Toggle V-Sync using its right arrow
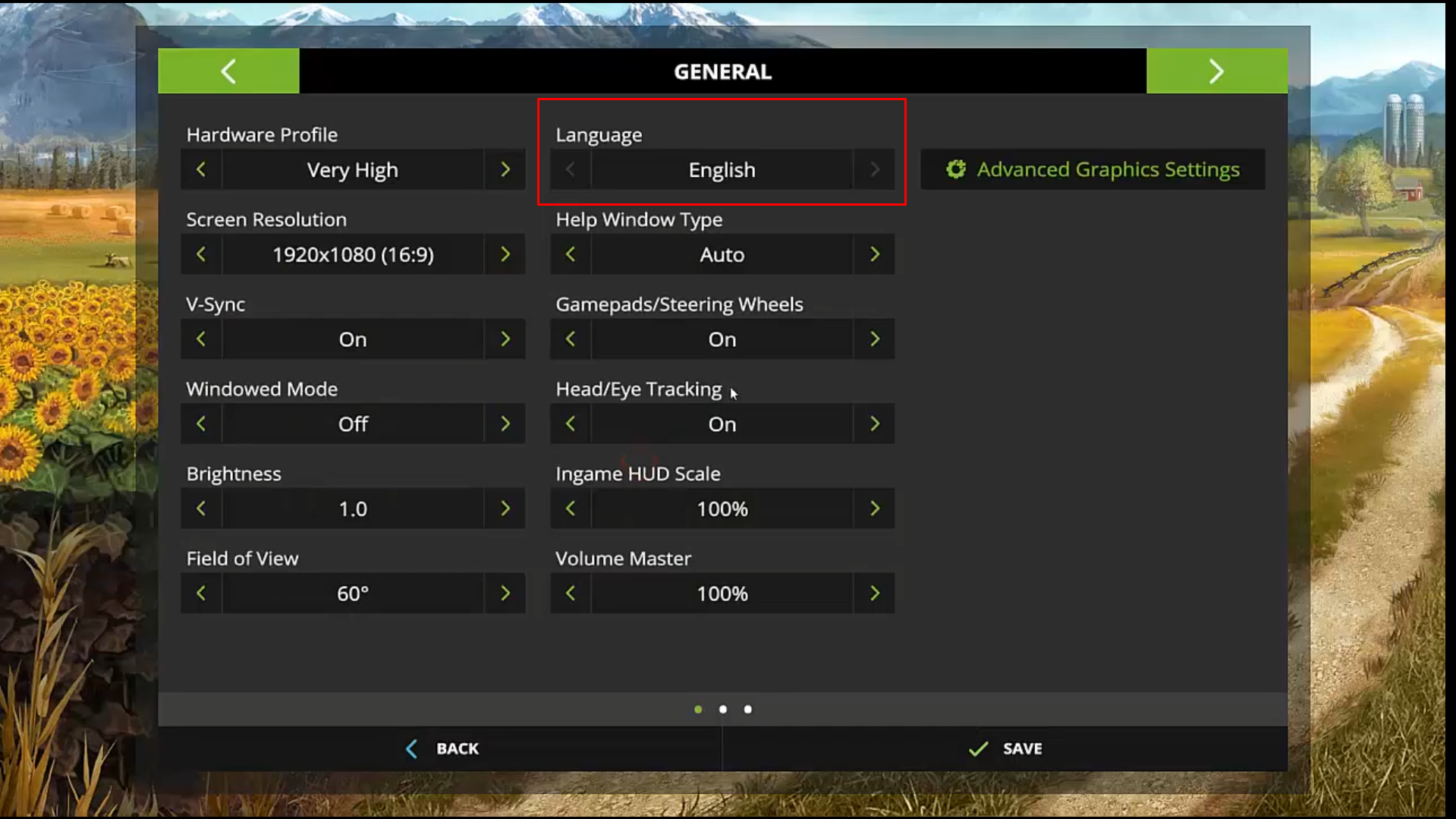This screenshot has width=1456, height=819. [x=505, y=339]
